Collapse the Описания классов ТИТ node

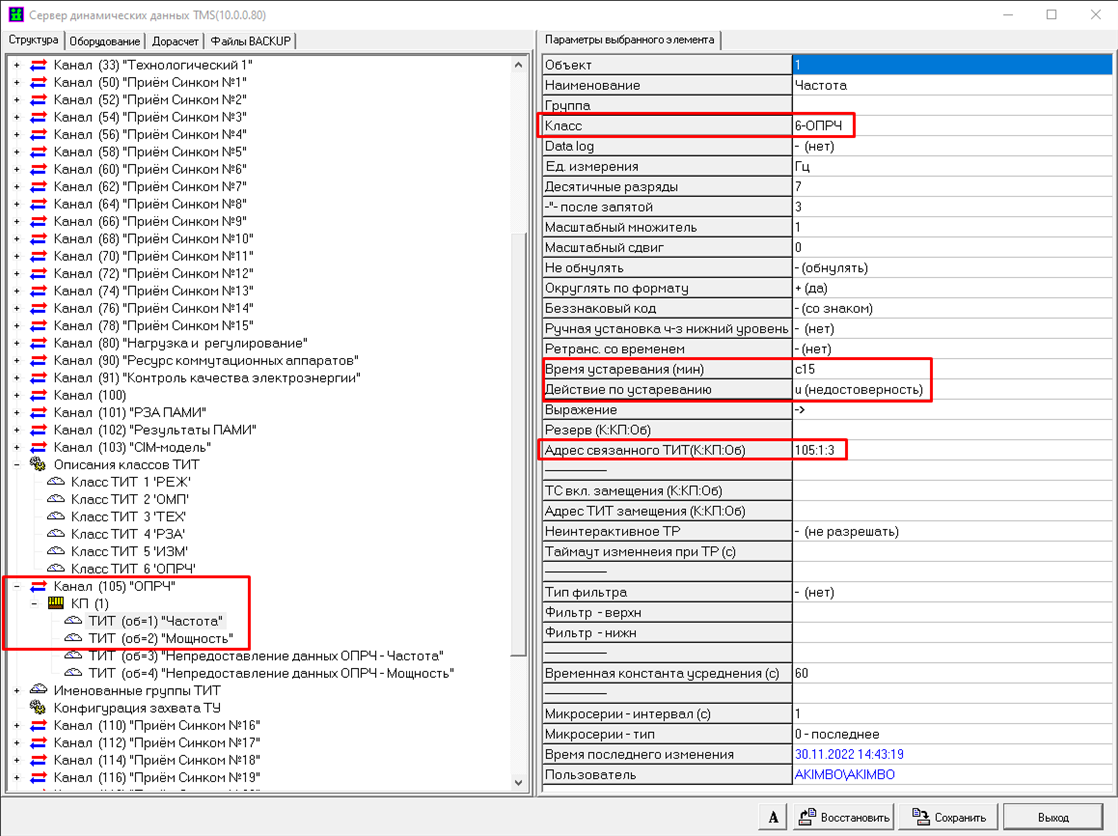(x=17, y=465)
